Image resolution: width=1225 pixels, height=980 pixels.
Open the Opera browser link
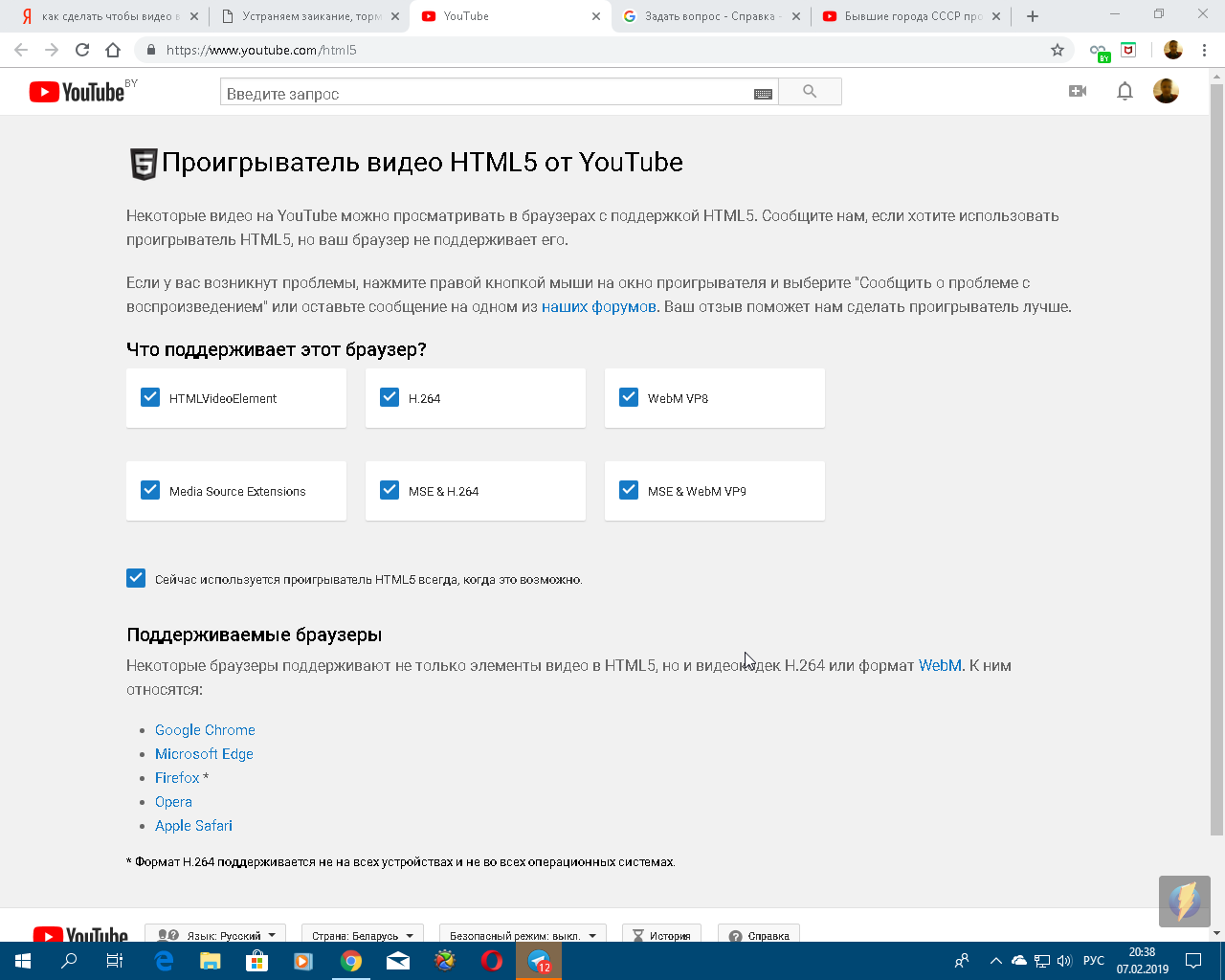coord(173,802)
